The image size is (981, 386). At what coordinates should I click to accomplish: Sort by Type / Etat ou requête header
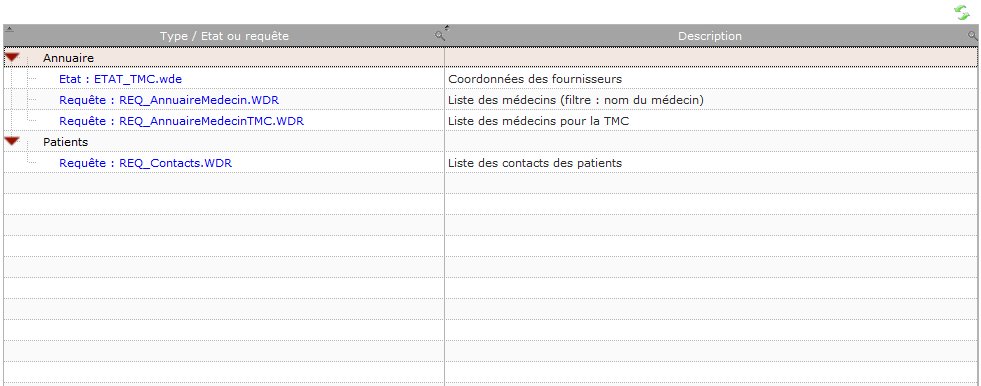tap(224, 36)
